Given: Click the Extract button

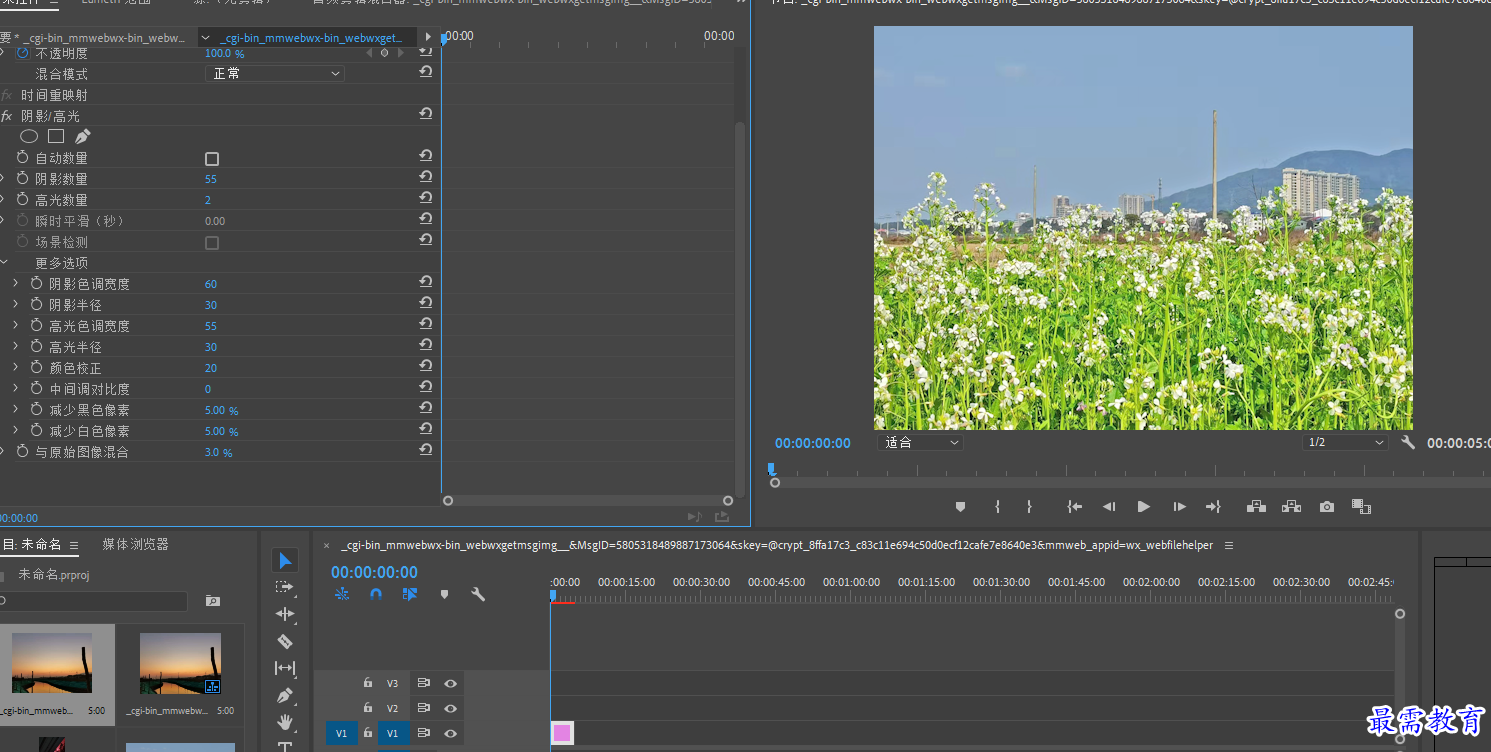Looking at the screenshot, I should 1291,507.
